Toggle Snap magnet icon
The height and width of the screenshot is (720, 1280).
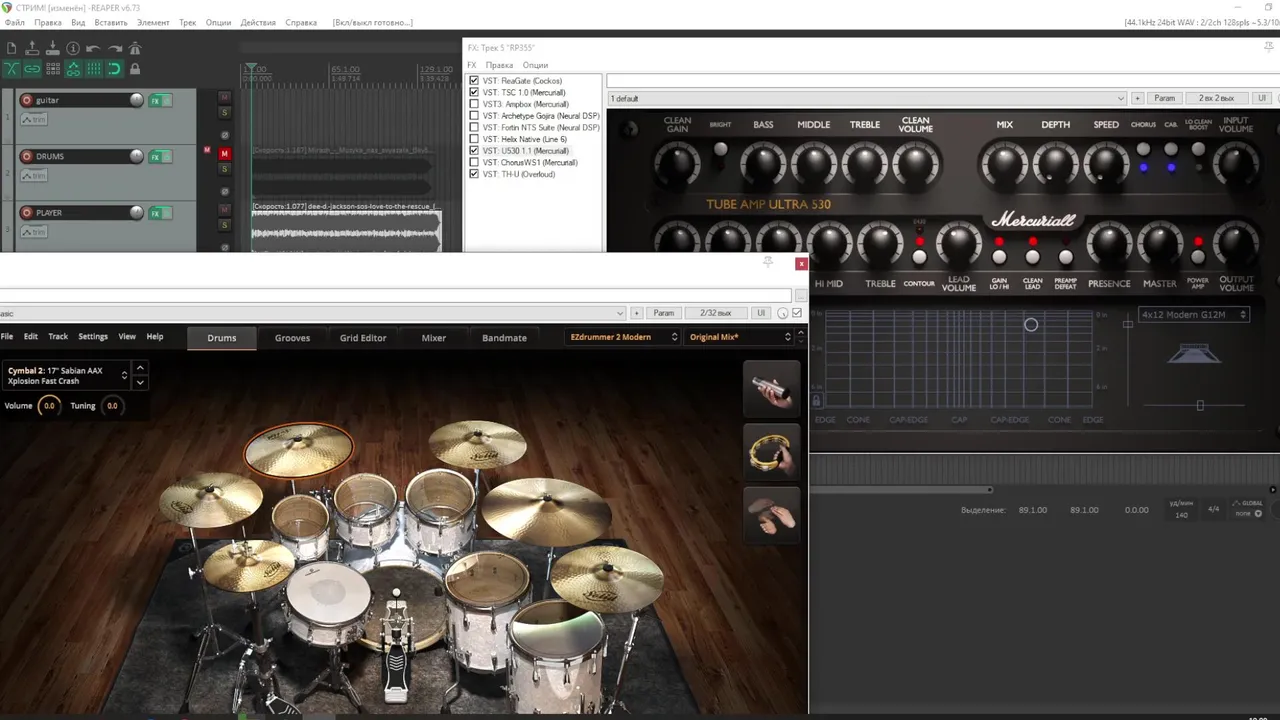click(114, 69)
